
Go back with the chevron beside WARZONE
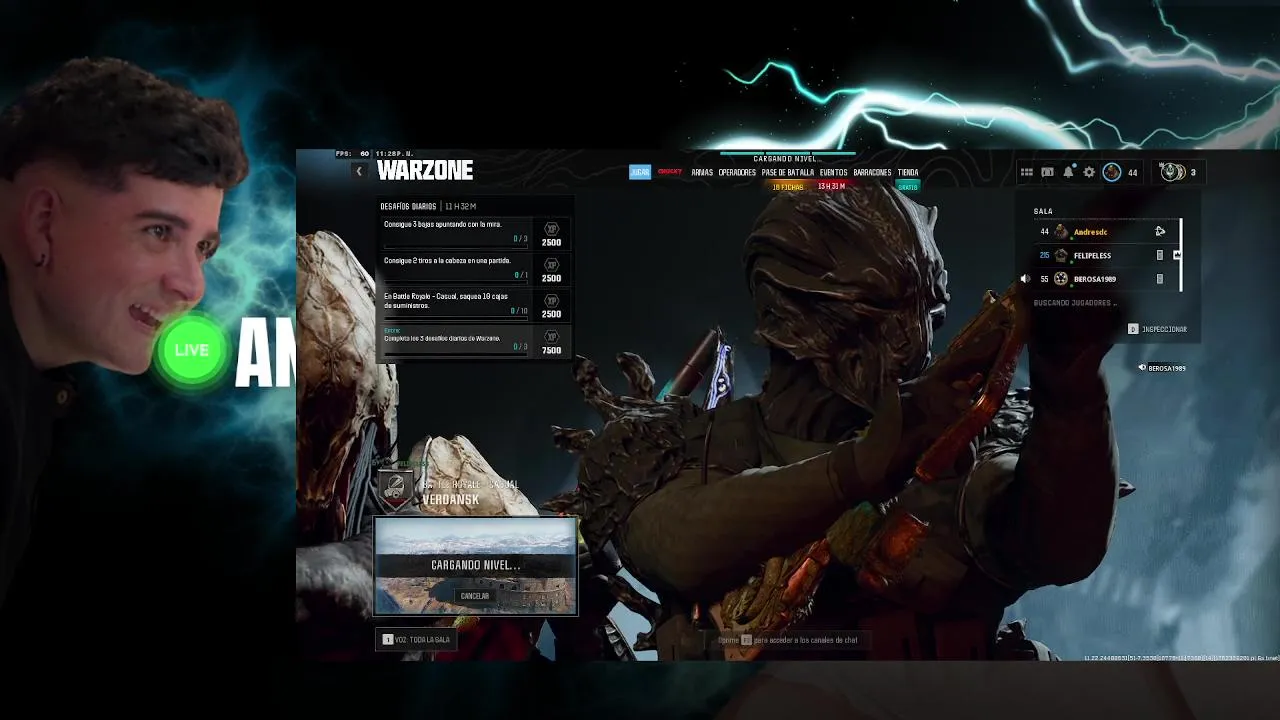coord(359,172)
